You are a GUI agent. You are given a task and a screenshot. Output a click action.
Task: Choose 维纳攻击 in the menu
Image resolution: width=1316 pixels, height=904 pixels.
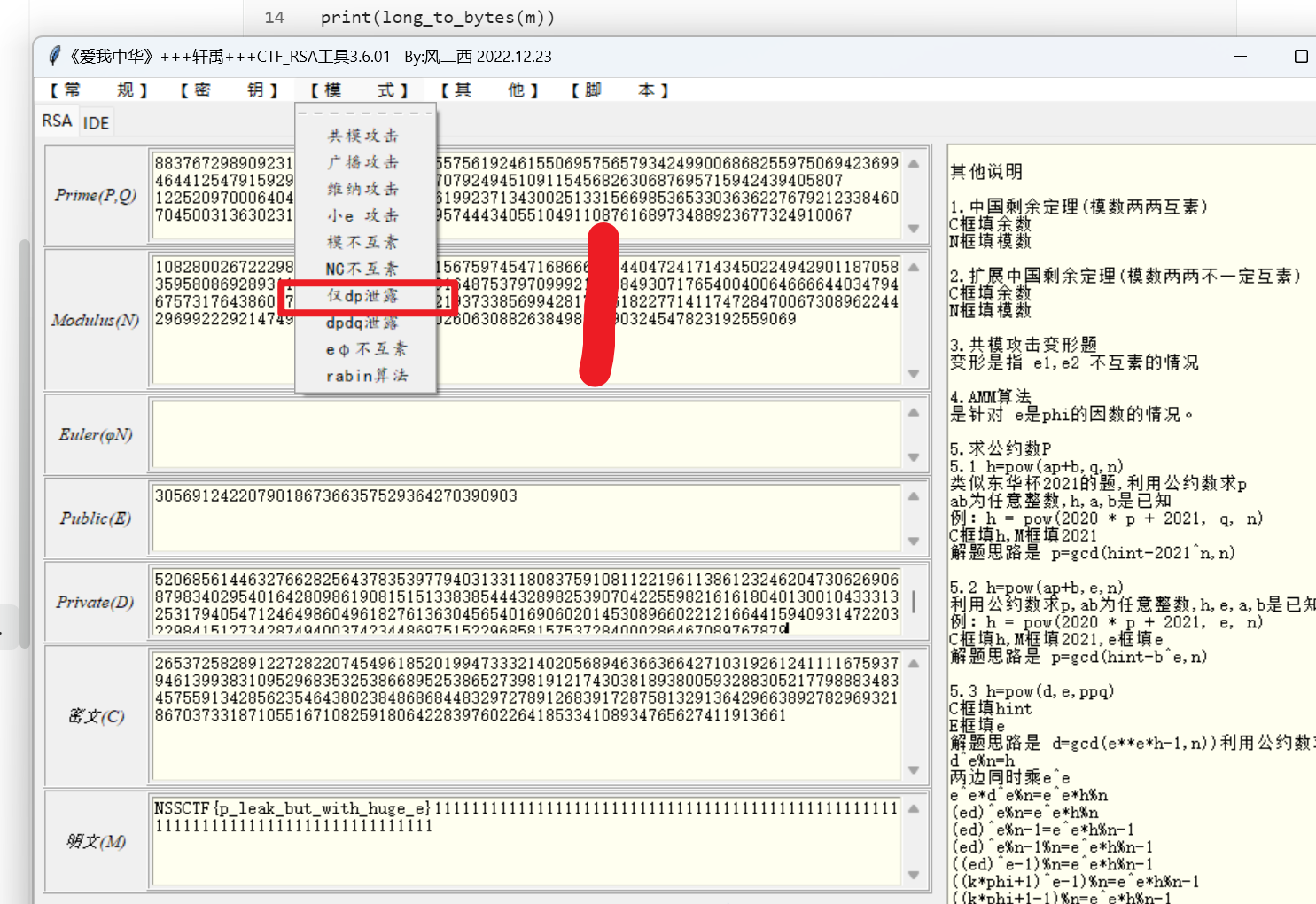[x=363, y=189]
